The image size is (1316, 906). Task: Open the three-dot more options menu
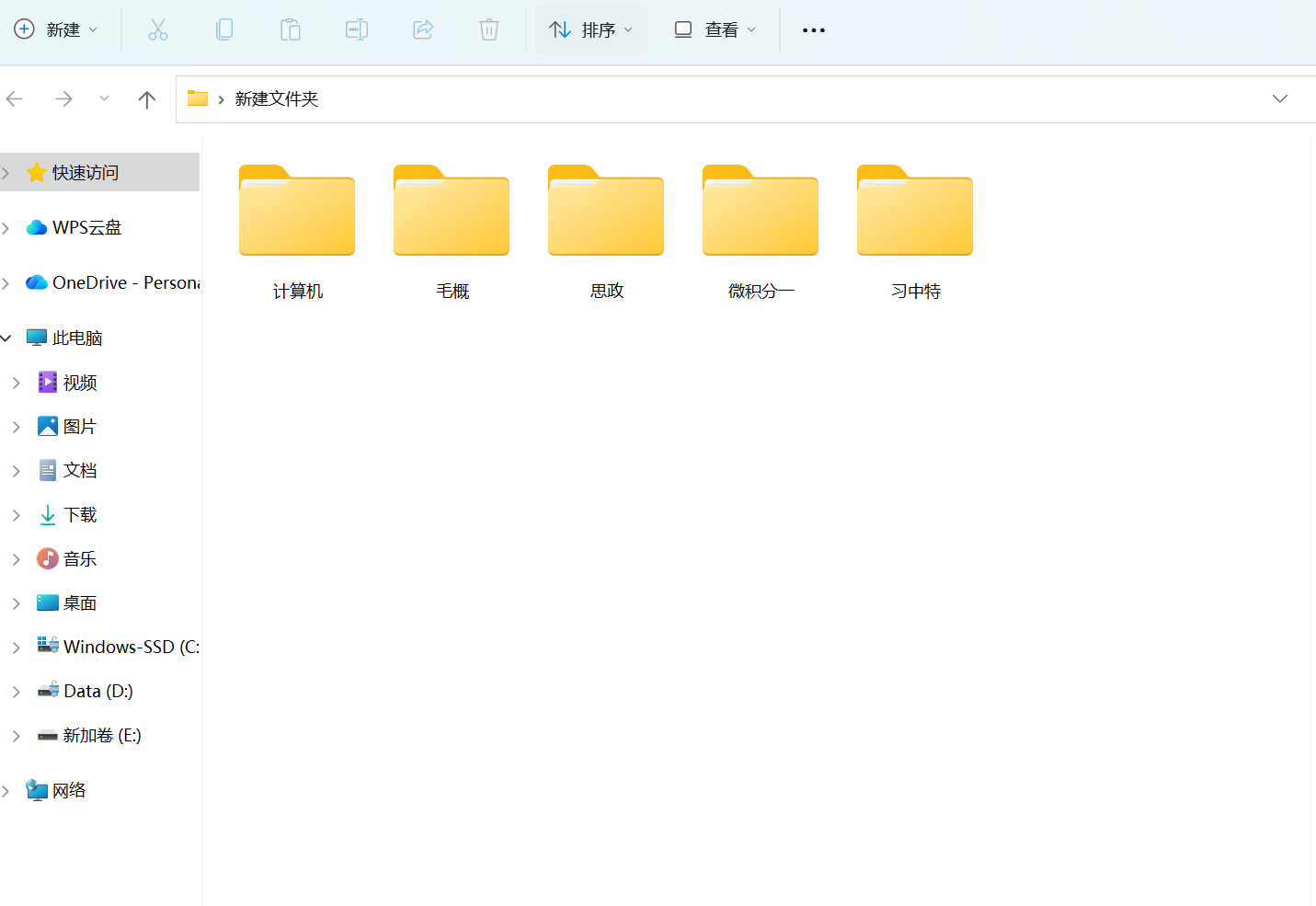coord(814,30)
